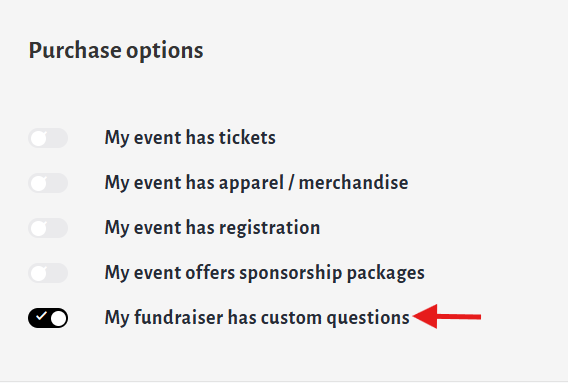Screen dimensions: 568x383
Task: Enable the event registration toggle
Action: pos(48,228)
